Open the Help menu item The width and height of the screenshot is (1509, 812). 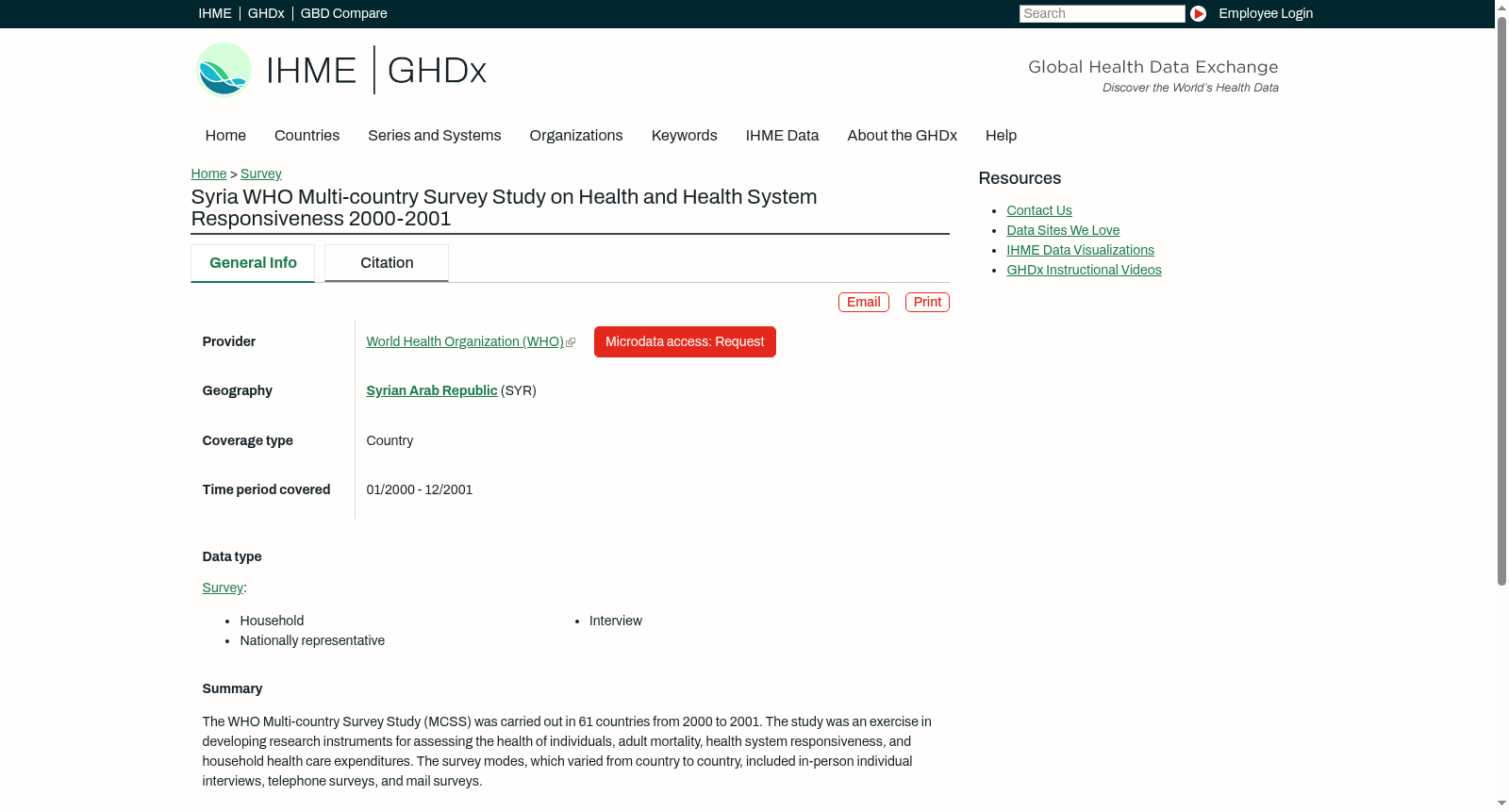click(1001, 135)
